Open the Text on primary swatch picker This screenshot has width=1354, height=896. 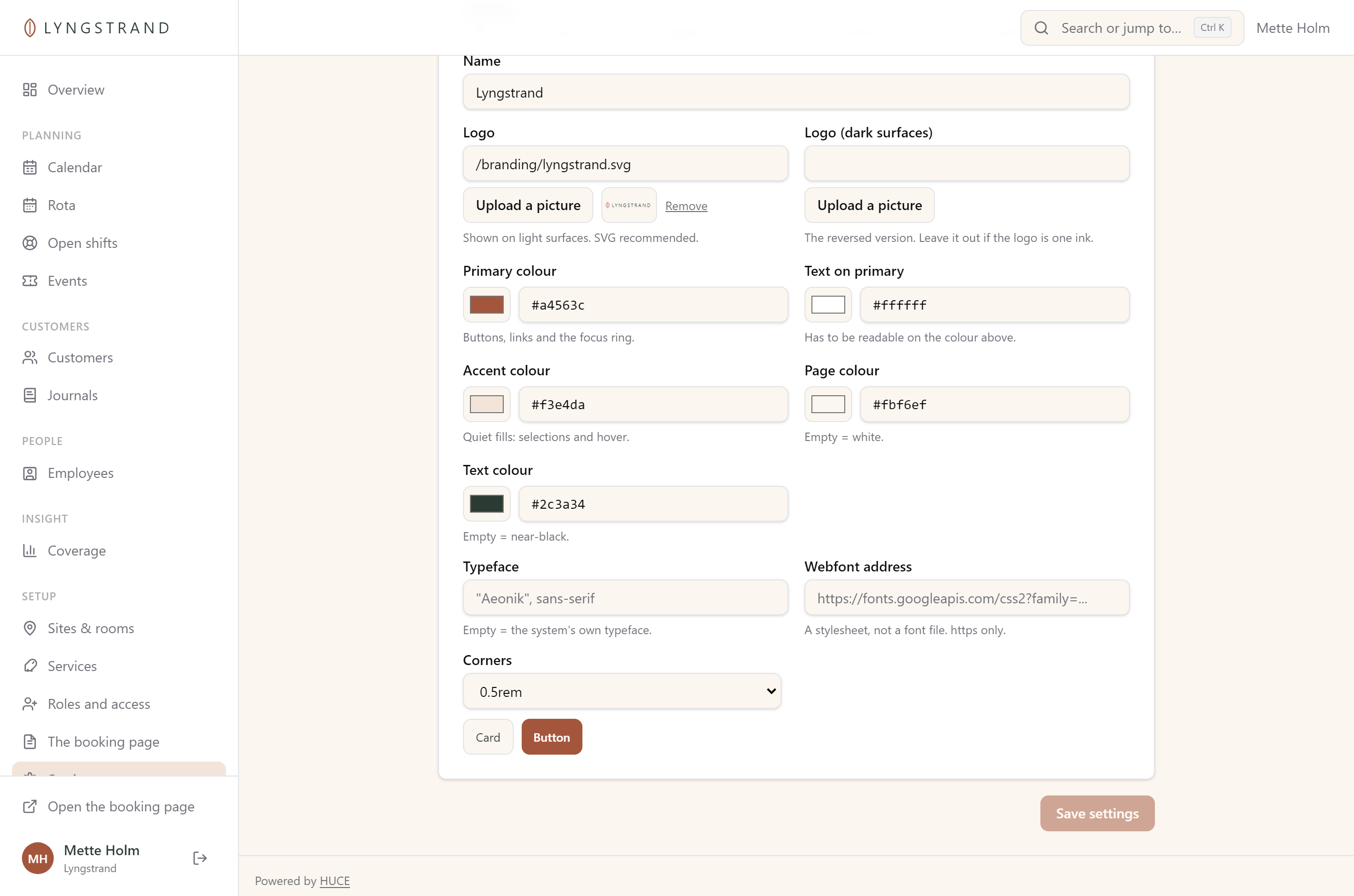coord(828,305)
